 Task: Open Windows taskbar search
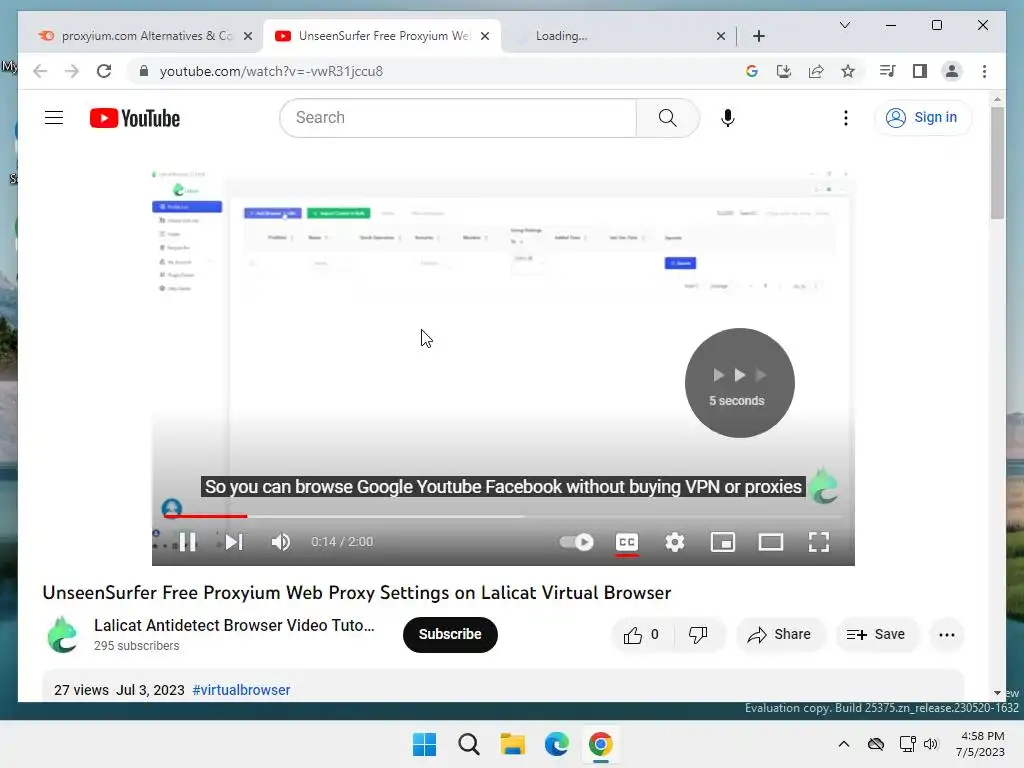pos(468,744)
